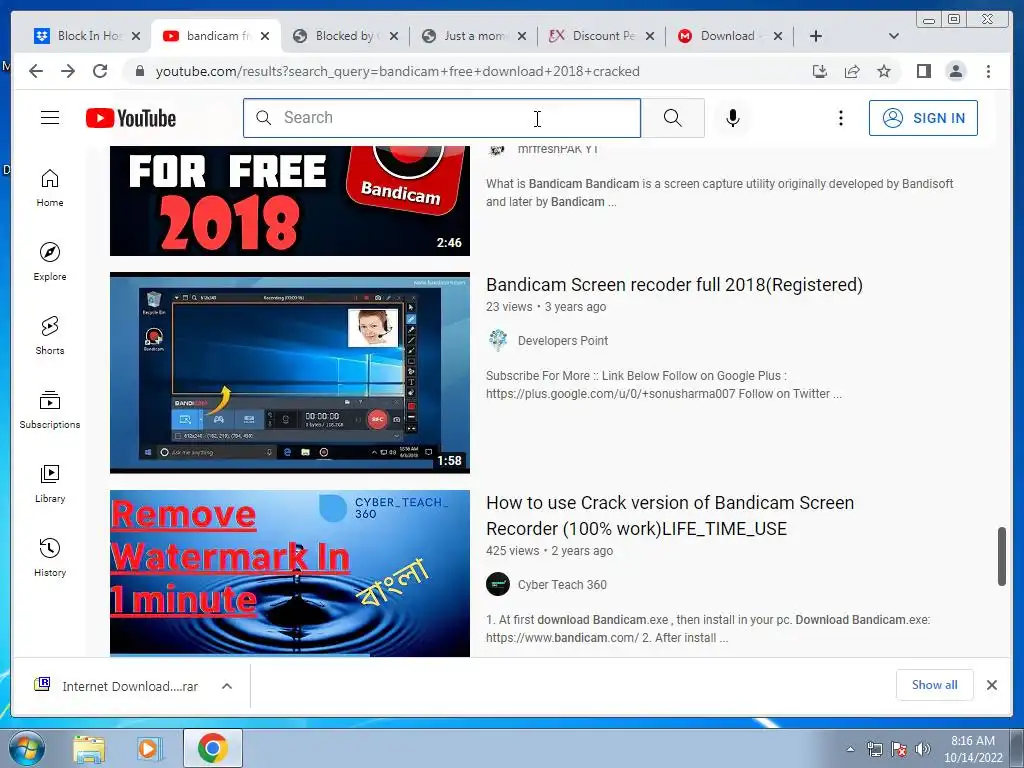Screen dimensions: 1024x768
Task: Open Home in the sidebar
Action: coord(50,189)
